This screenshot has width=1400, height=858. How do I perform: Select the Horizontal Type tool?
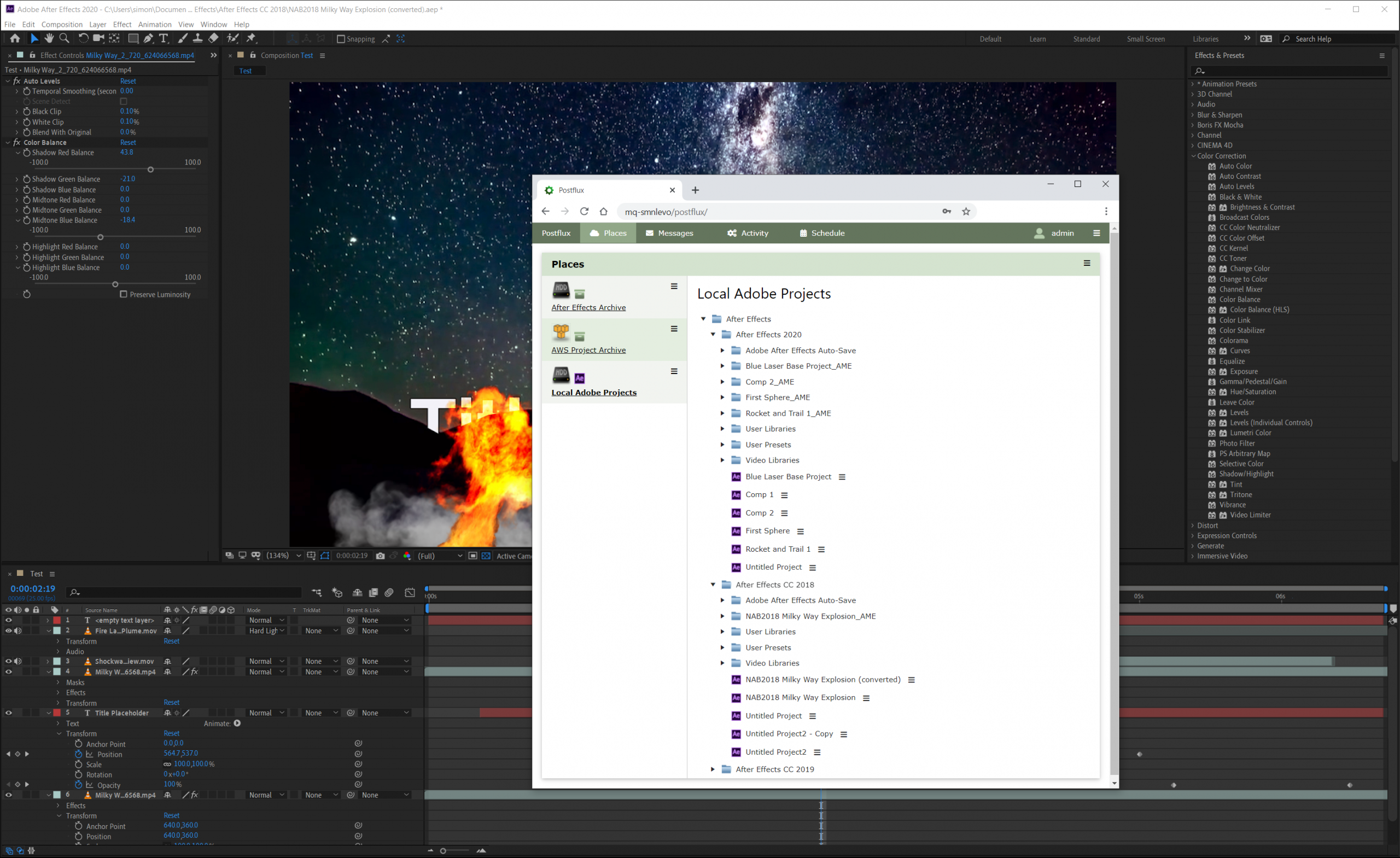pyautogui.click(x=164, y=39)
